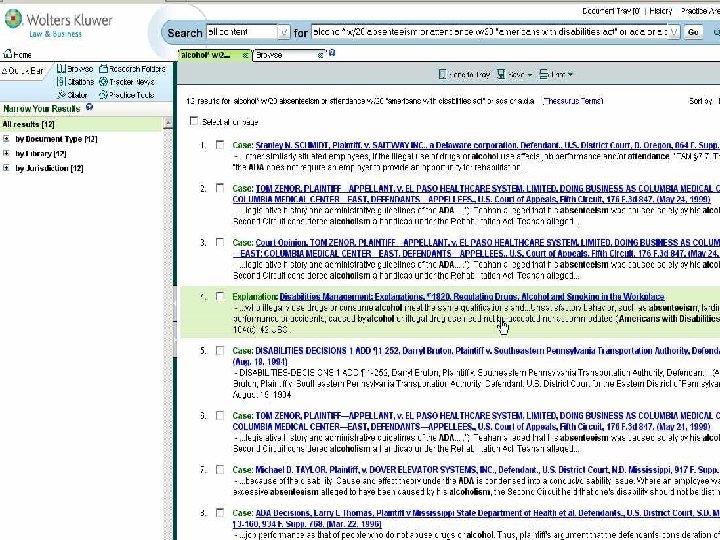
Task: Click the up arrow of the narrow-results scrollbar
Action: (x=168, y=122)
